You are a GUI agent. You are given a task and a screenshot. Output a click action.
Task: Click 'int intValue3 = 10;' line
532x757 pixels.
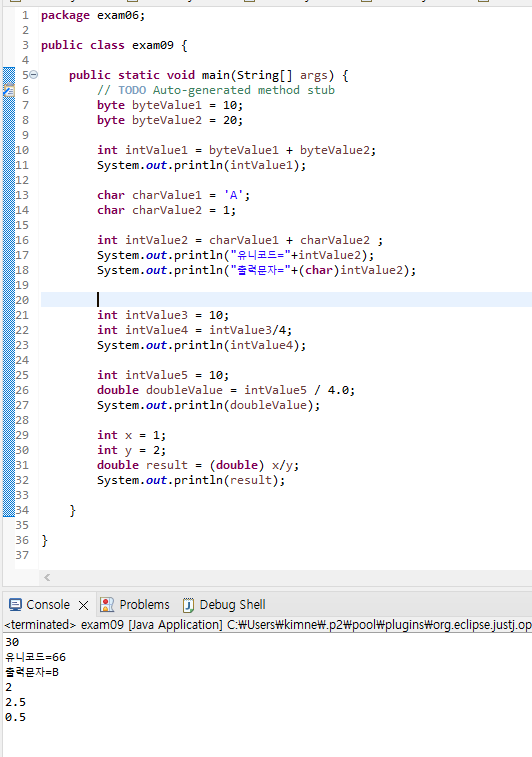163,315
